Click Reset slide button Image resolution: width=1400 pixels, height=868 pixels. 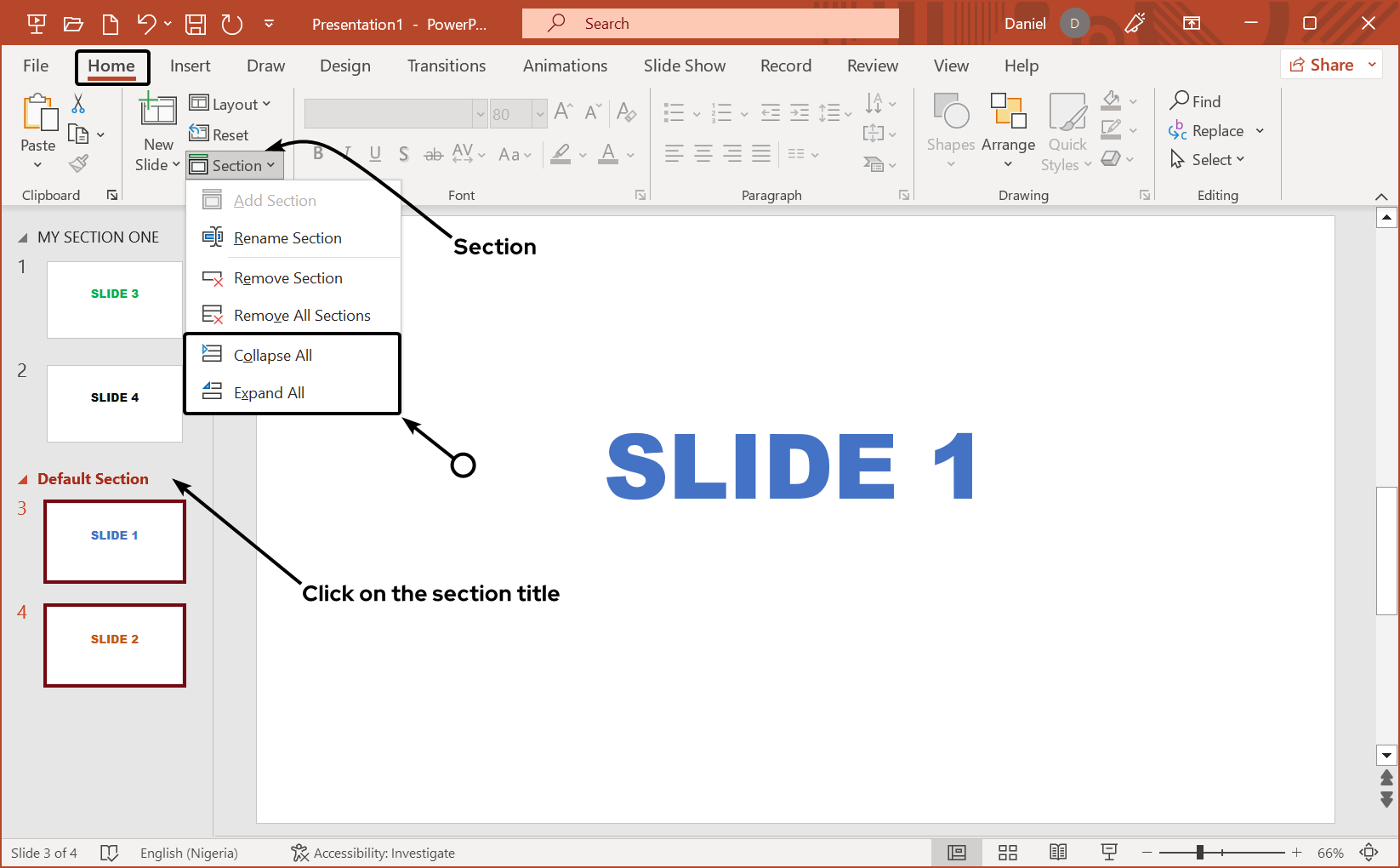pos(219,134)
